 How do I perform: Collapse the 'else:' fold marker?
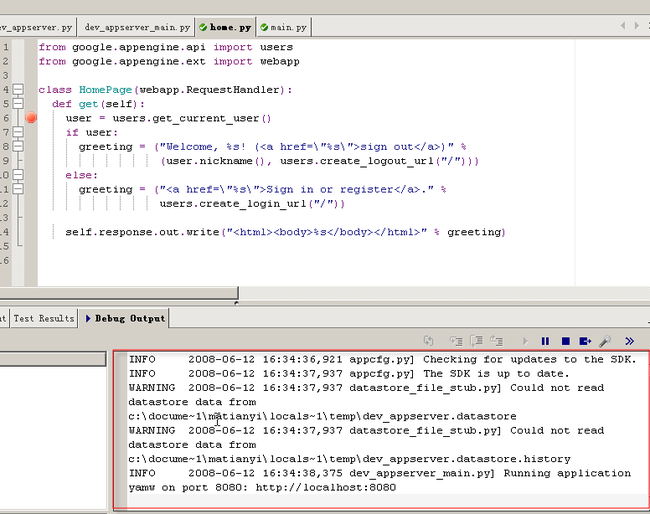coord(18,175)
